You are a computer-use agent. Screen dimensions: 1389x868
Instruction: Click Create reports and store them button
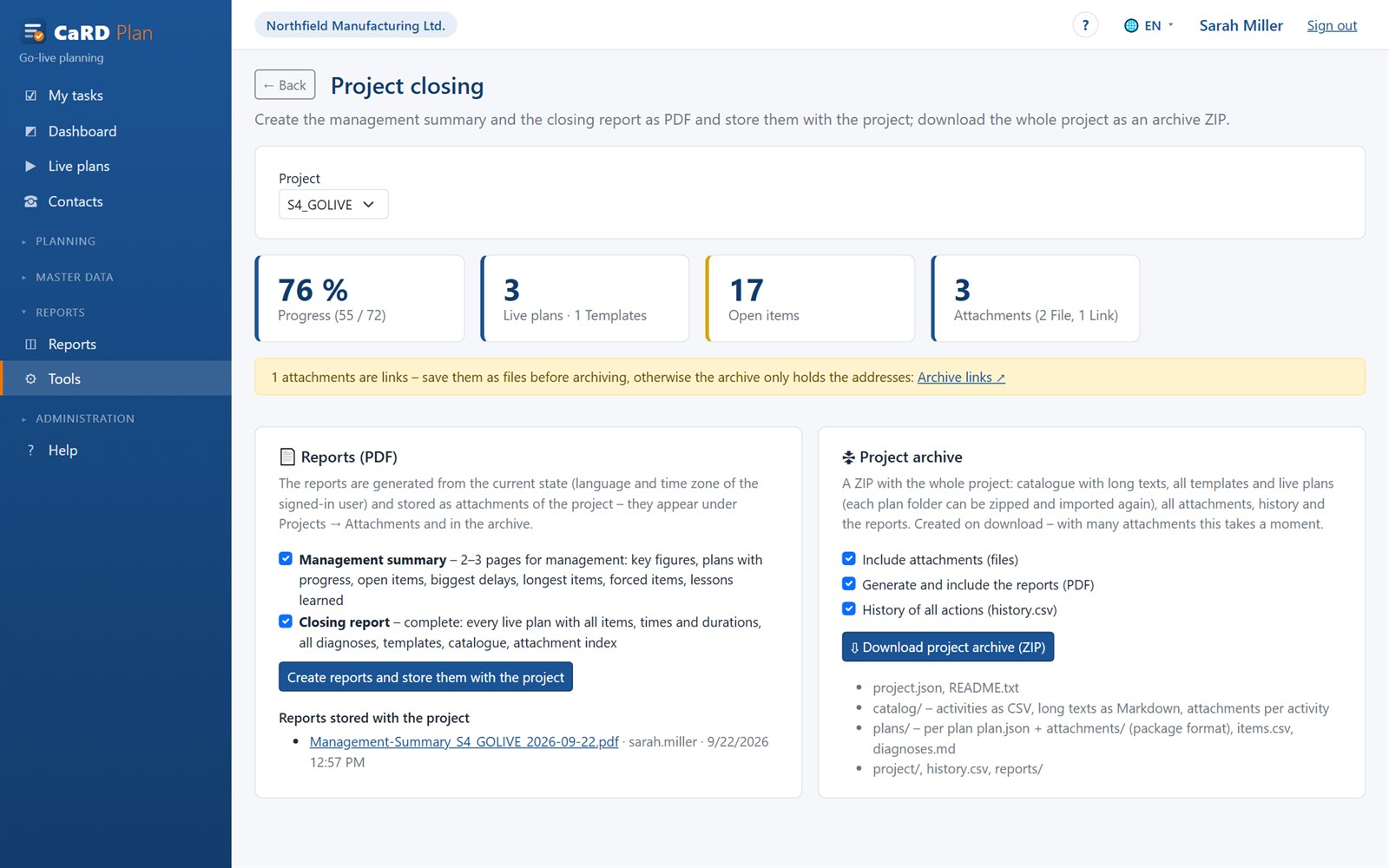coord(425,677)
